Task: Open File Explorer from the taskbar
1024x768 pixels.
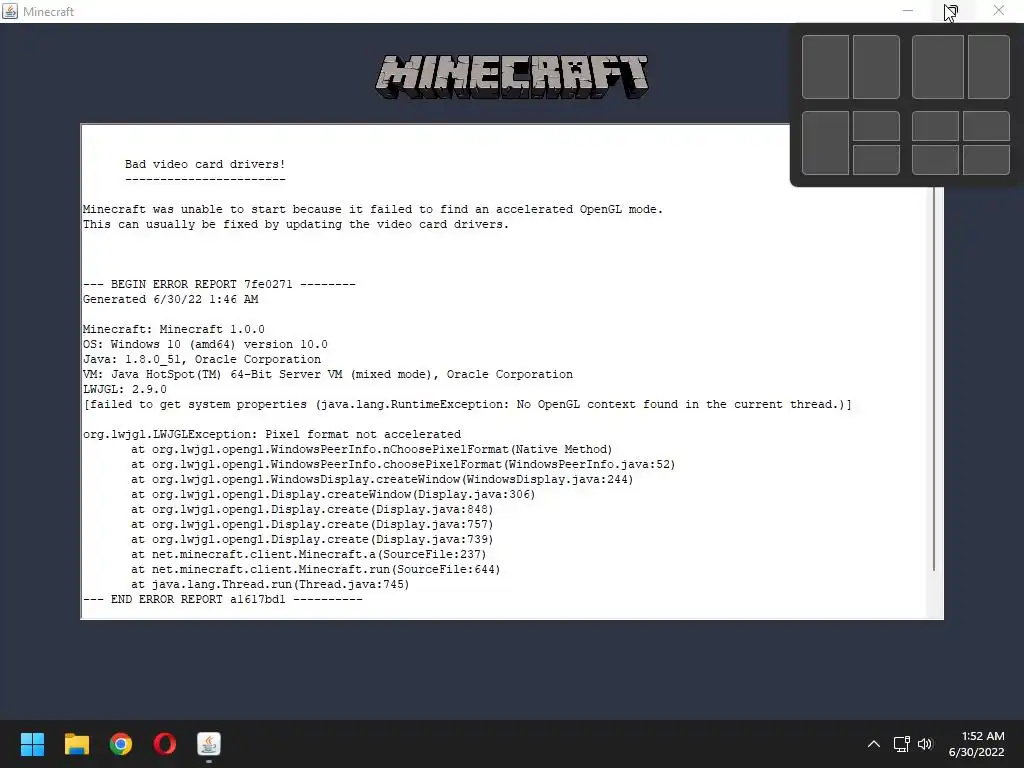Action: (x=76, y=744)
